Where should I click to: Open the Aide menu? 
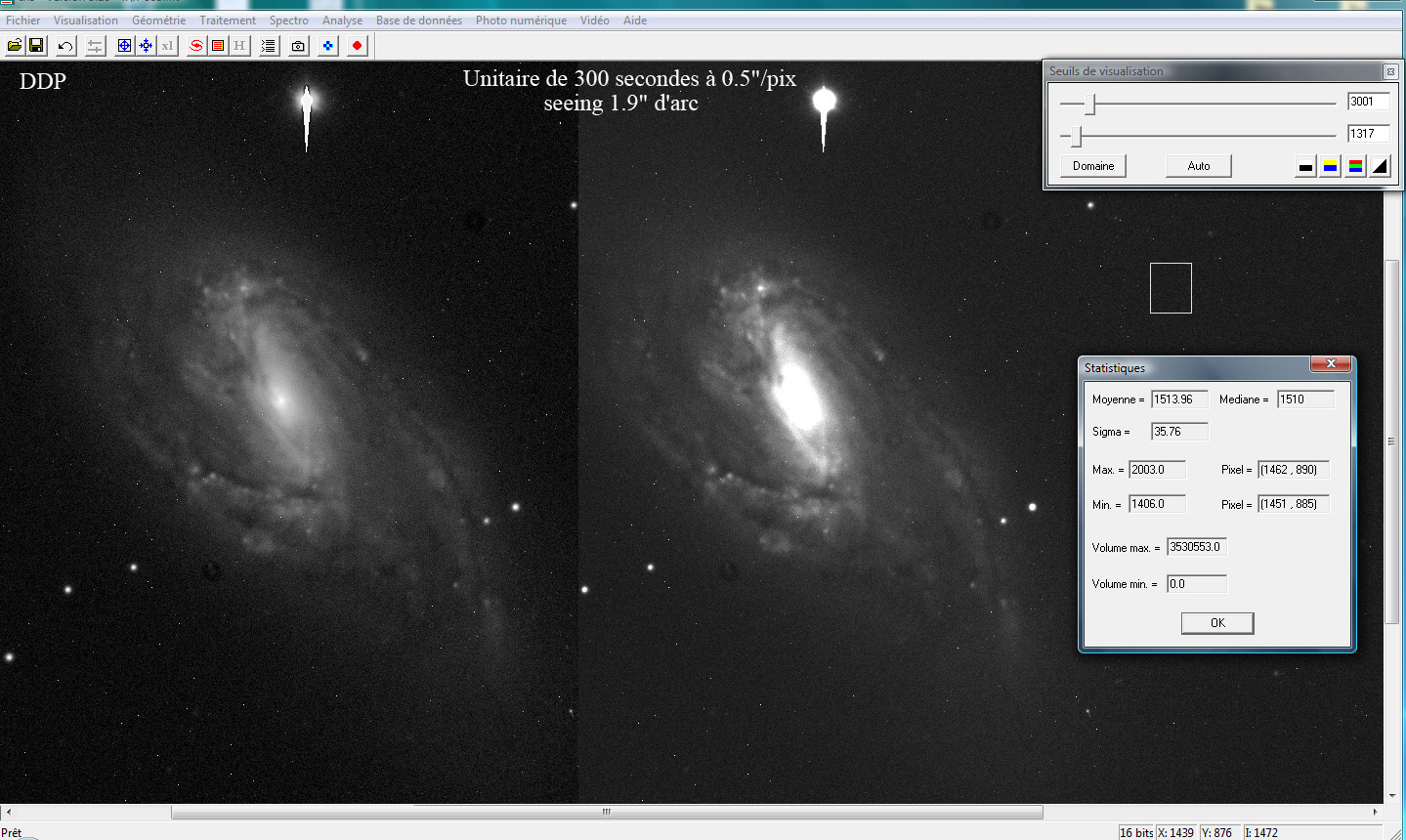tap(635, 21)
